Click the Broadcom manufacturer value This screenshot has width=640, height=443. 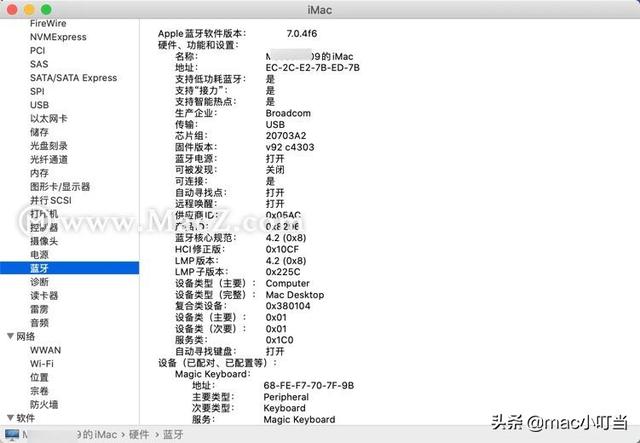coord(288,113)
